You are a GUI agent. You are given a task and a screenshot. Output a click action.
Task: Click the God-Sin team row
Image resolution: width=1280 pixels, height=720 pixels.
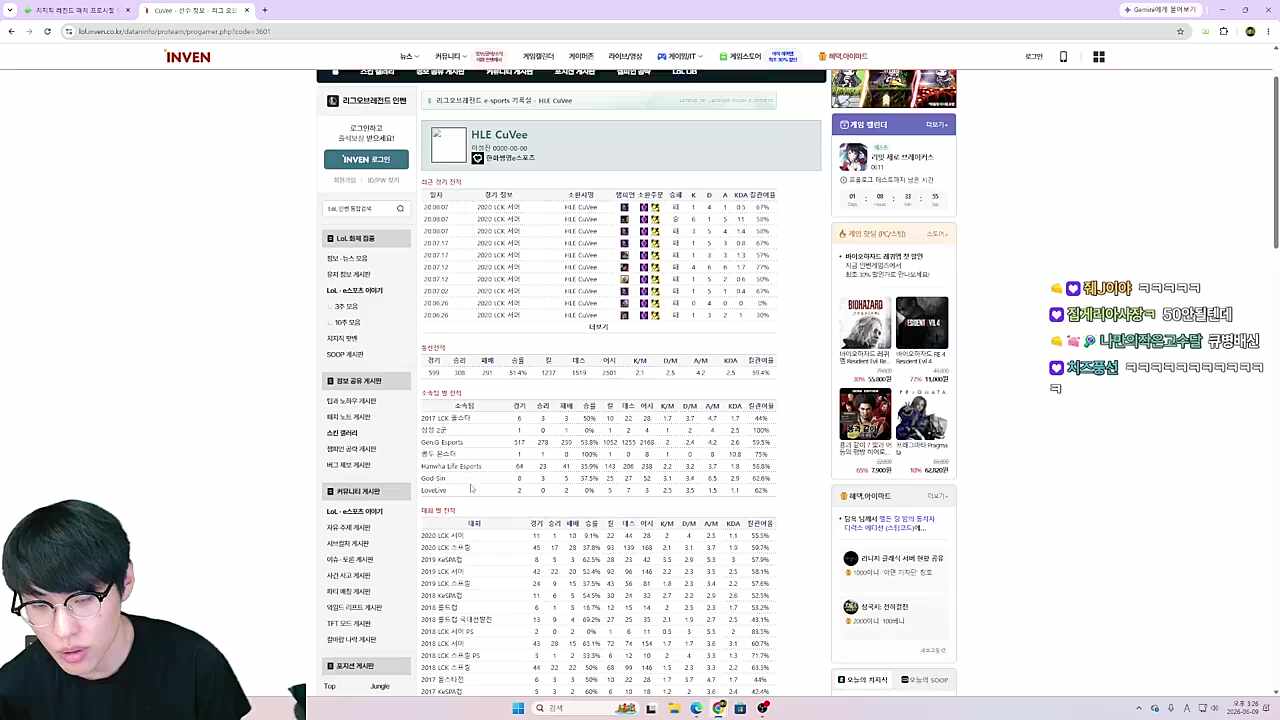tap(598, 478)
